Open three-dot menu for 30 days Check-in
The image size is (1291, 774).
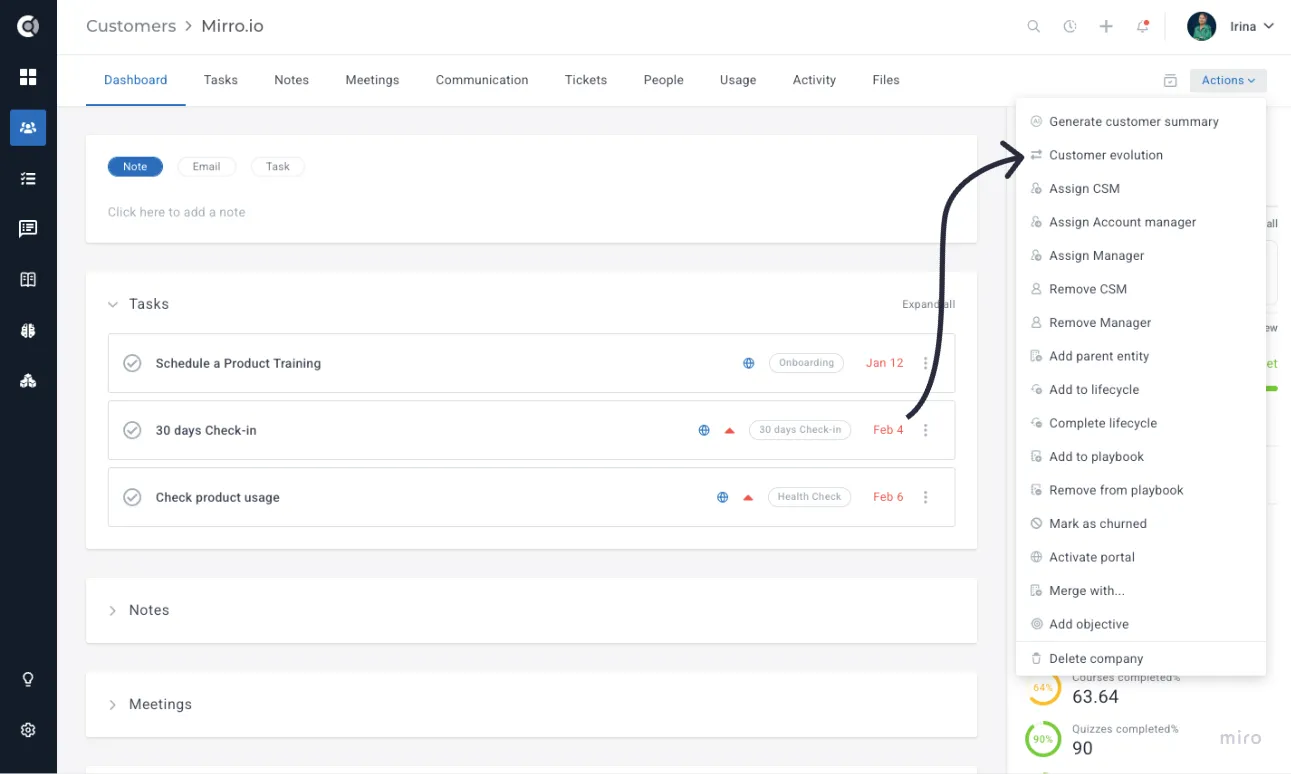926,430
